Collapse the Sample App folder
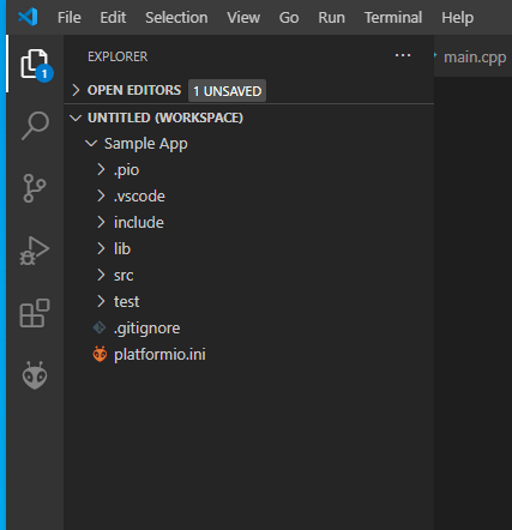The width and height of the screenshot is (512, 530). (146, 144)
